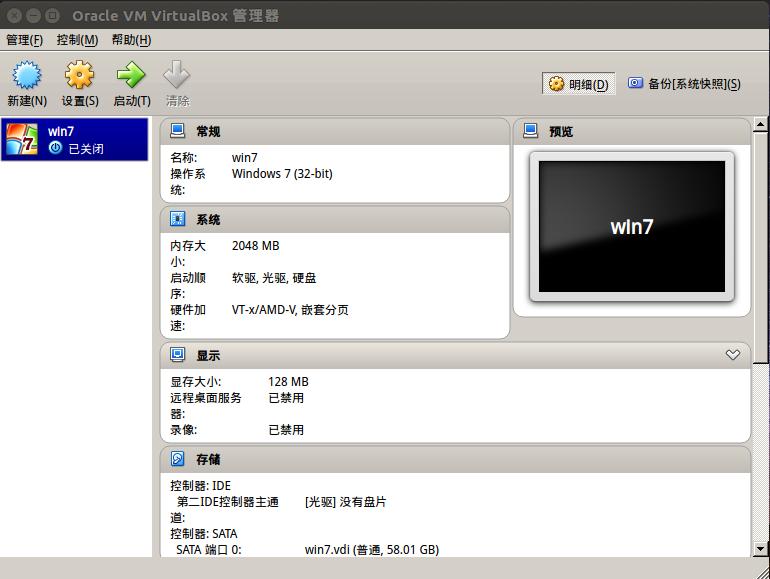Screen dimensions: 770x579
Task: Click the 'Windows 7 (32-bit)' OS value
Action: click(x=282, y=174)
